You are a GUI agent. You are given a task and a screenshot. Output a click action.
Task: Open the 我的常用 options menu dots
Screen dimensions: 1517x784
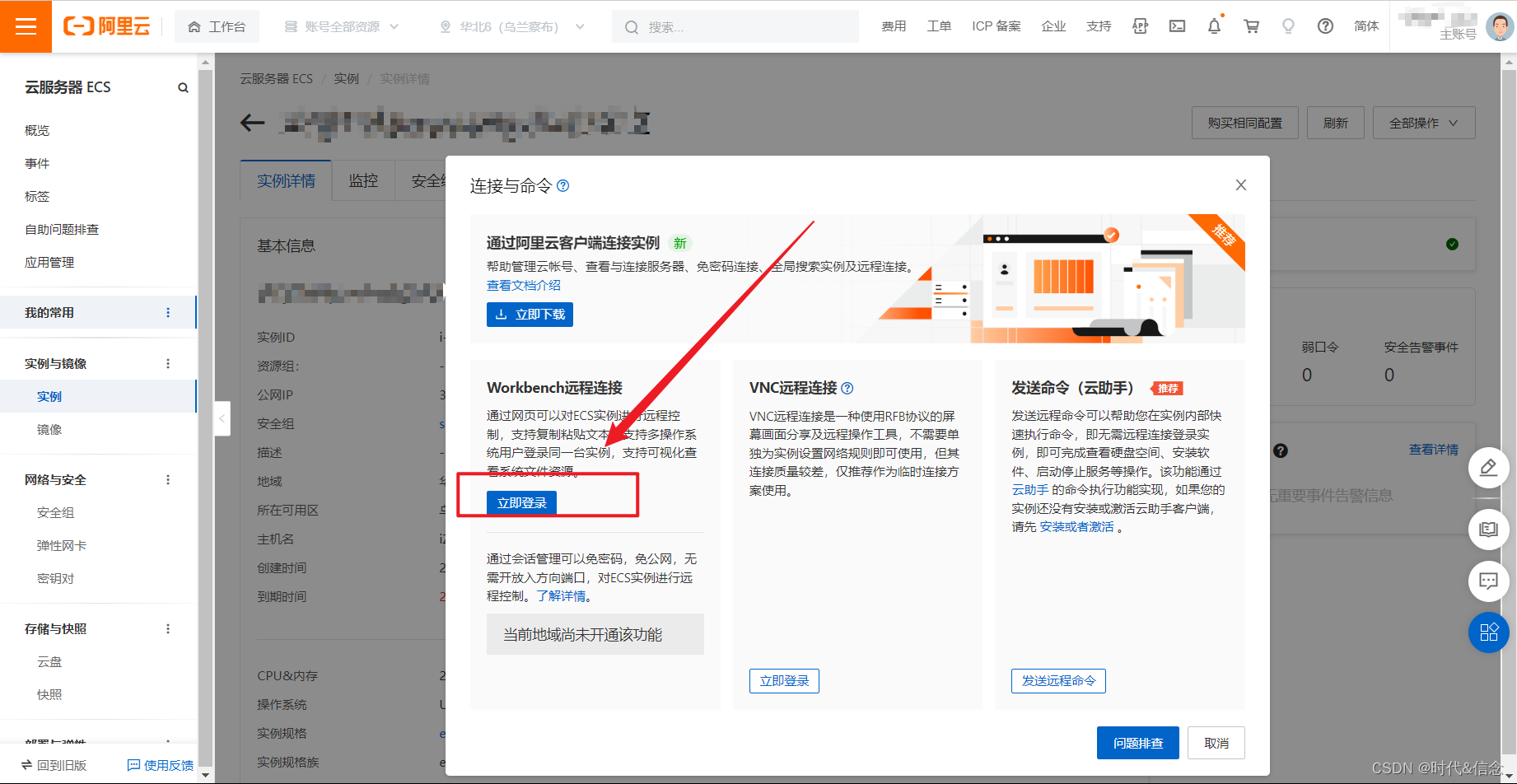[x=168, y=312]
